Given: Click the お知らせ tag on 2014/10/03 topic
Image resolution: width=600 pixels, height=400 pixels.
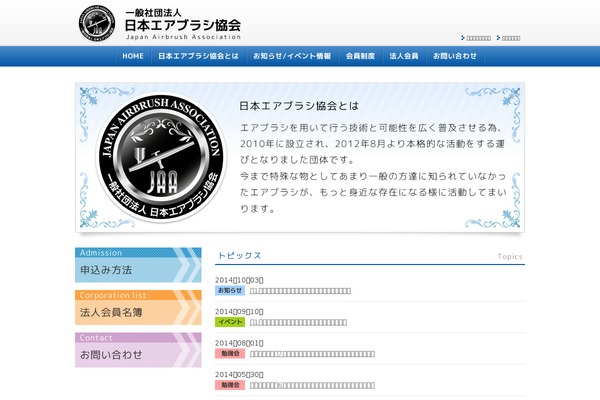Looking at the screenshot, I should pyautogui.click(x=230, y=291).
